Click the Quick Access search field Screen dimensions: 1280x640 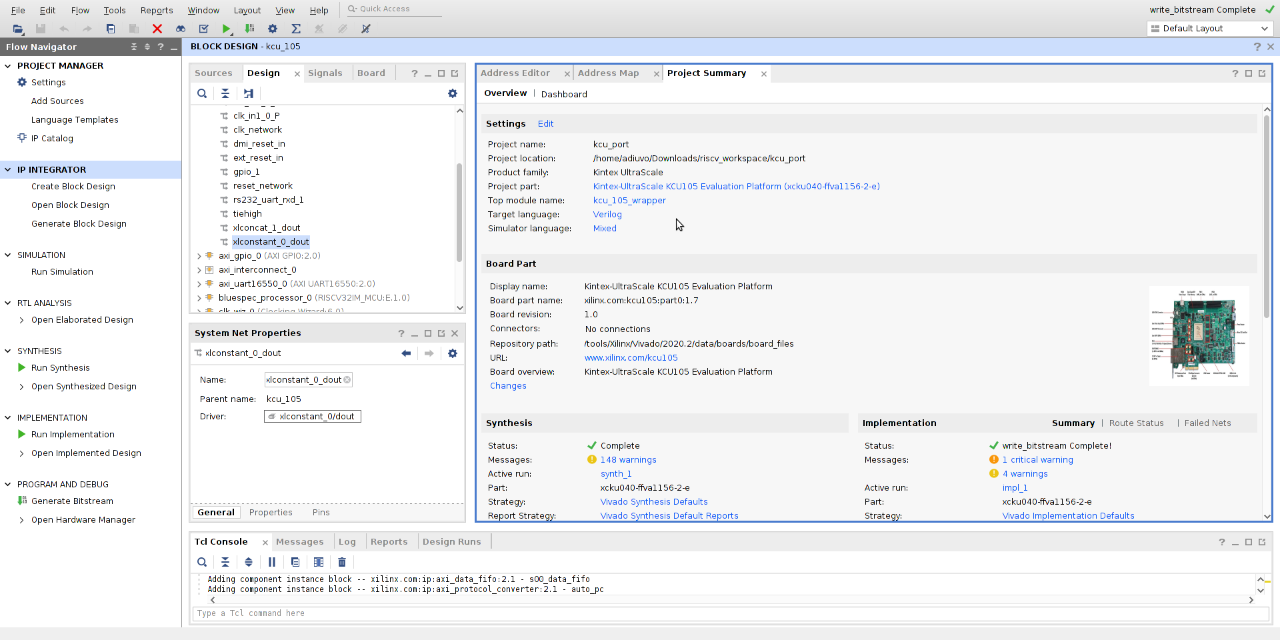pyautogui.click(x=394, y=9)
